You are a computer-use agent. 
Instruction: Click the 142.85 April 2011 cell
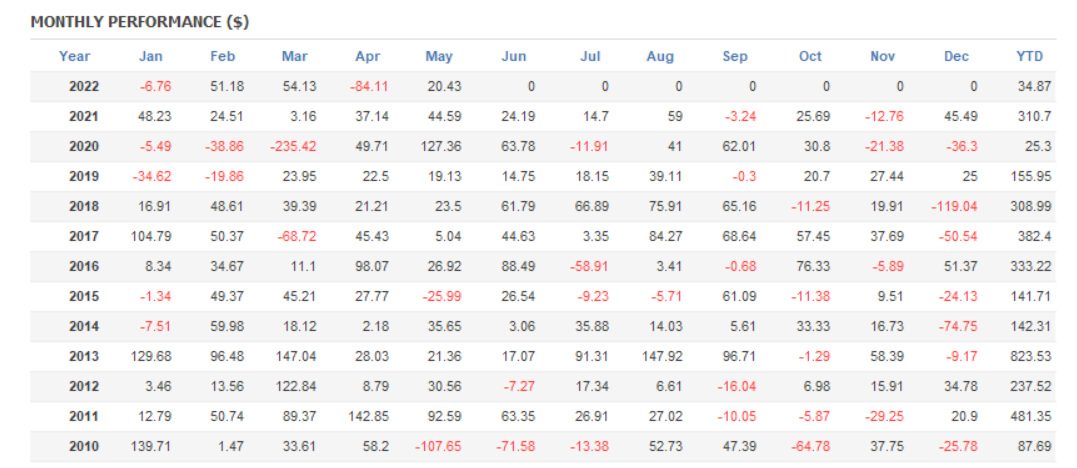[367, 417]
